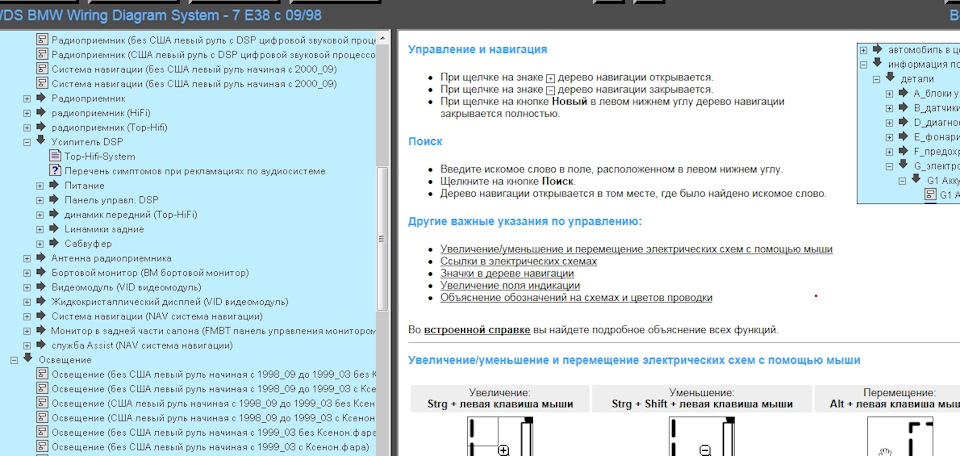The width and height of the screenshot is (960, 456).
Task: Click the arrow icon beside радиоприемник (Top-Hifi)
Action: [42, 127]
